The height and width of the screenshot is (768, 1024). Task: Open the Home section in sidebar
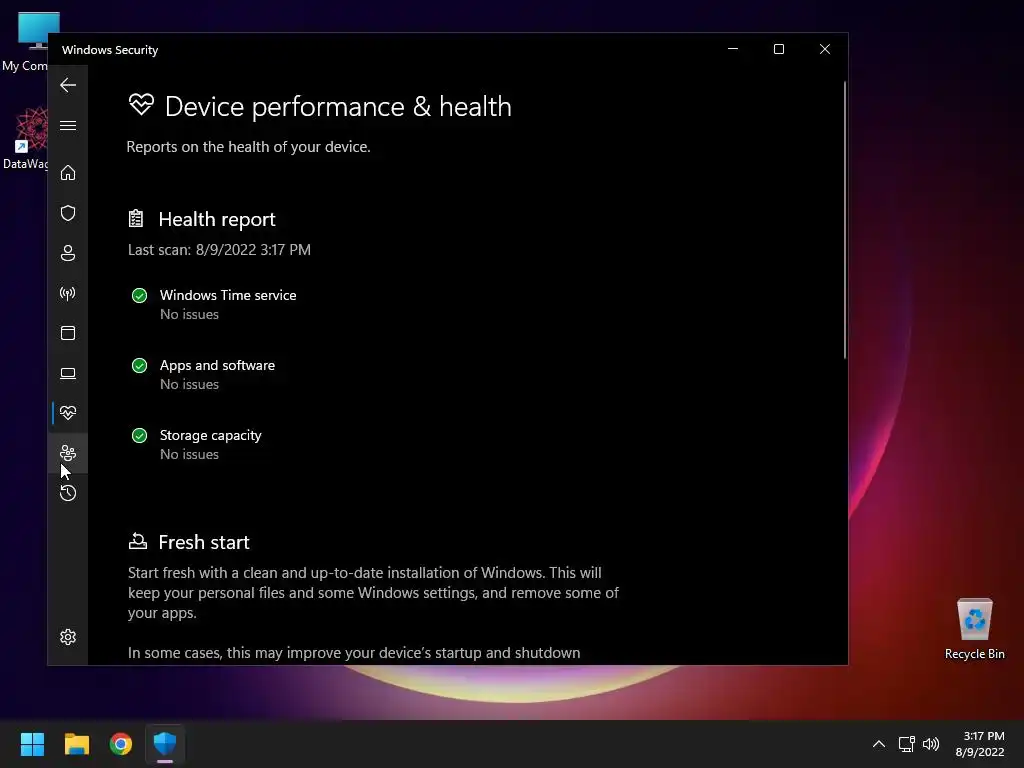pos(68,172)
